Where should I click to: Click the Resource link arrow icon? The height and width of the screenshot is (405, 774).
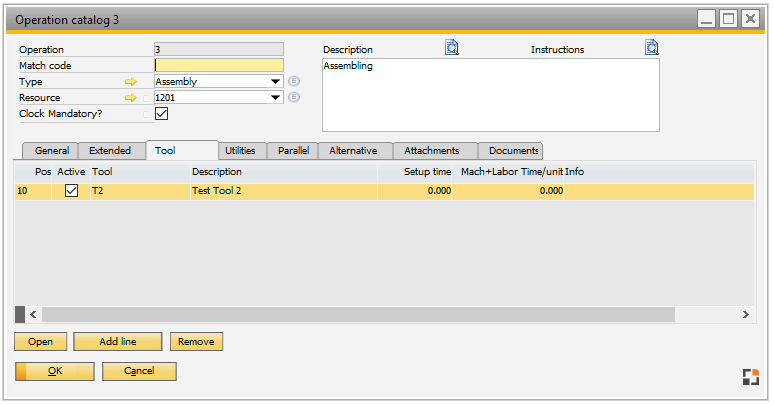pyautogui.click(x=129, y=98)
